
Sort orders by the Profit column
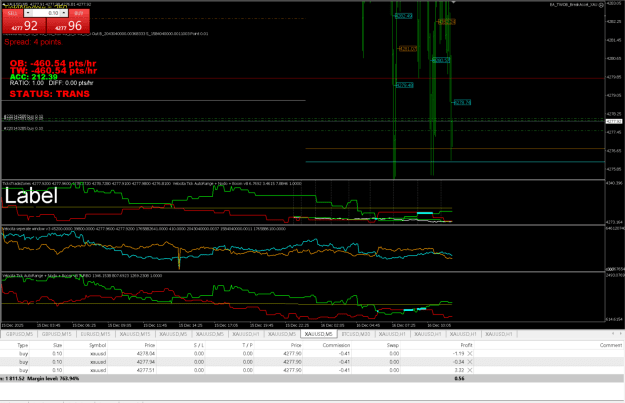[466, 345]
